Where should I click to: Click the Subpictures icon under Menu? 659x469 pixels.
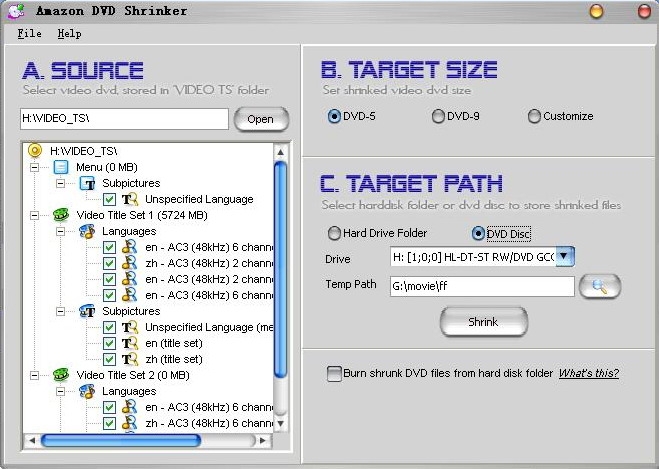pyautogui.click(x=87, y=183)
